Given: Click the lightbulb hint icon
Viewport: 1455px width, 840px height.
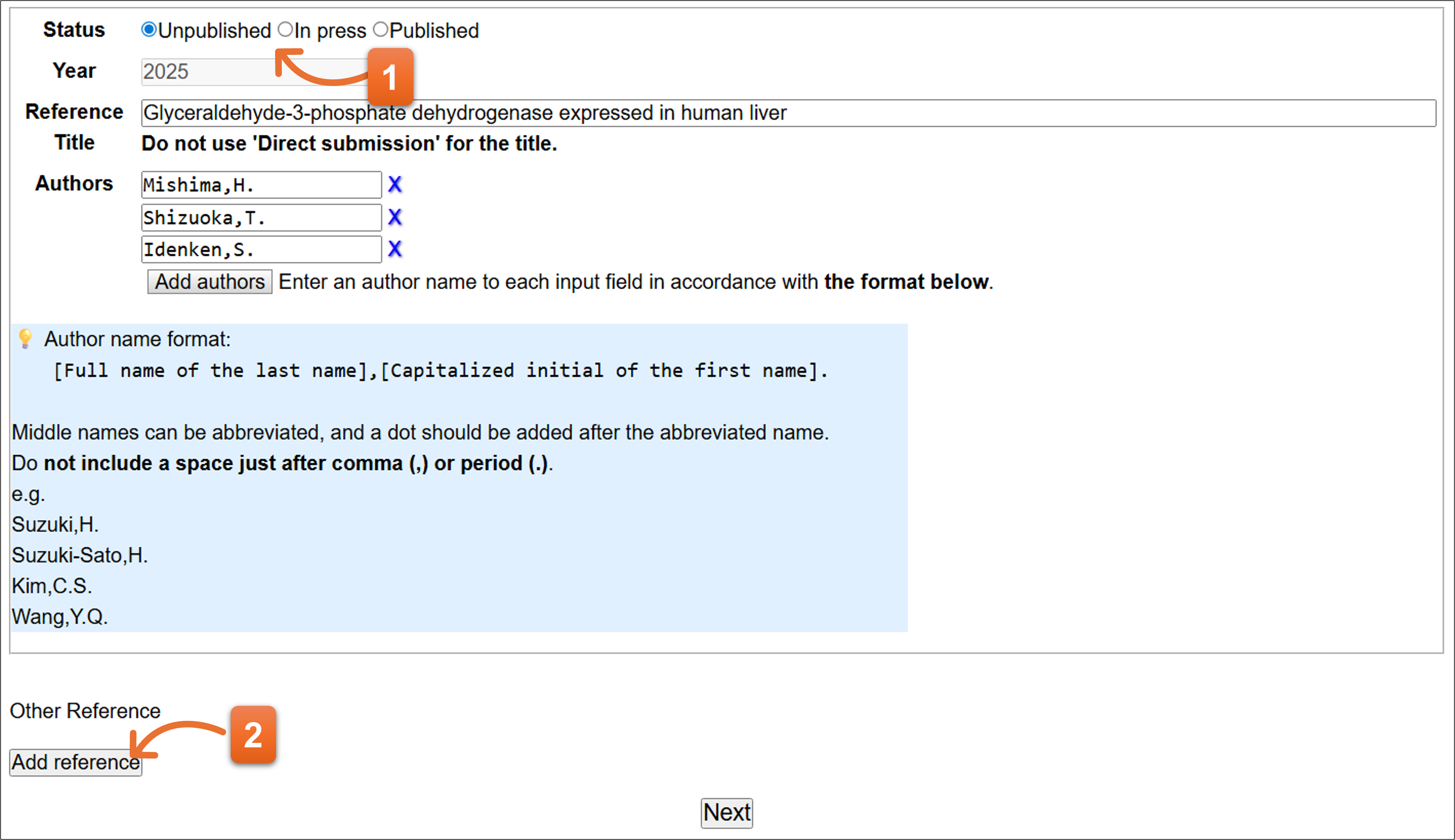Looking at the screenshot, I should (x=25, y=339).
